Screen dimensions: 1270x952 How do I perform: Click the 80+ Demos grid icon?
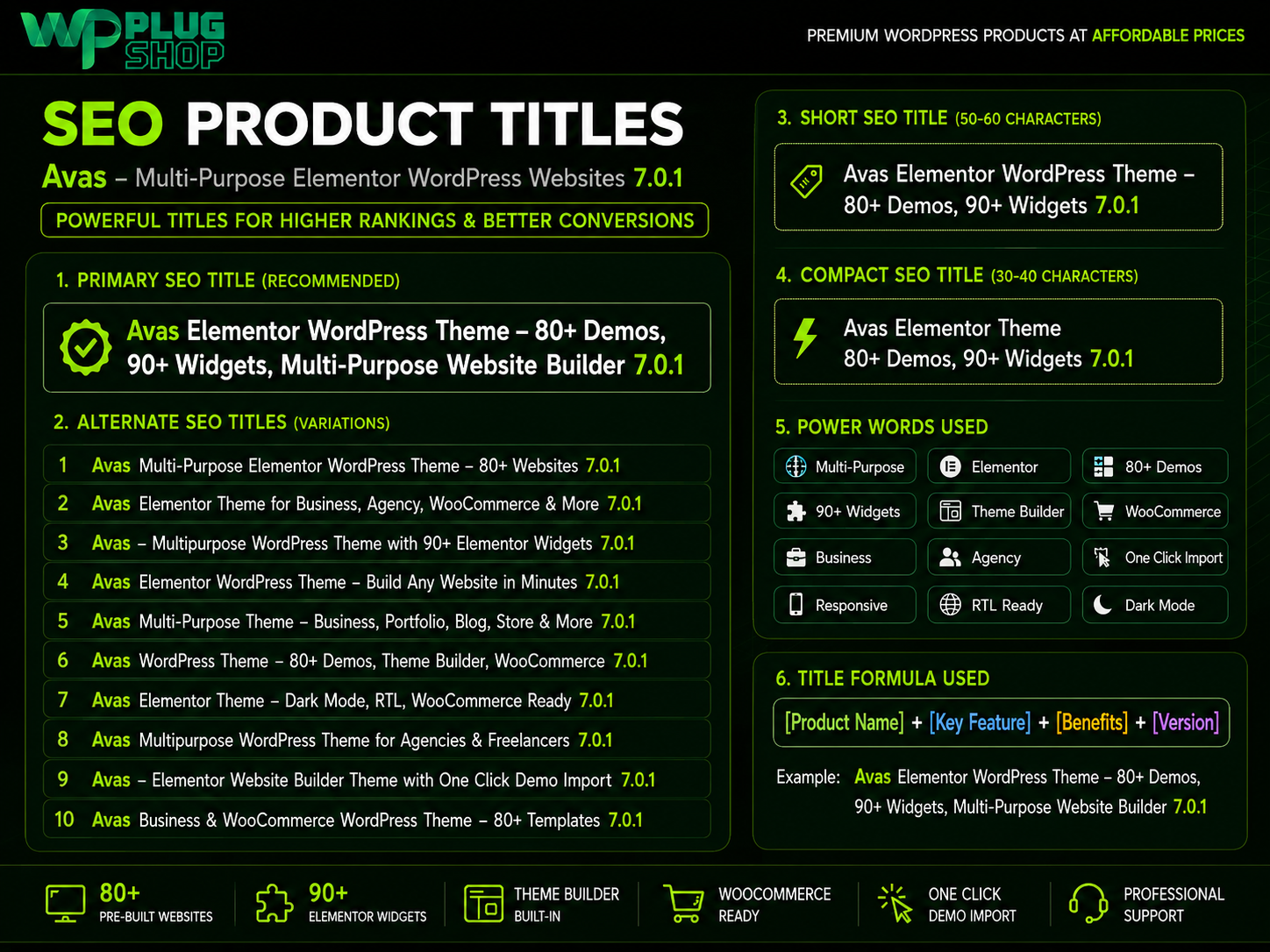(x=1103, y=466)
